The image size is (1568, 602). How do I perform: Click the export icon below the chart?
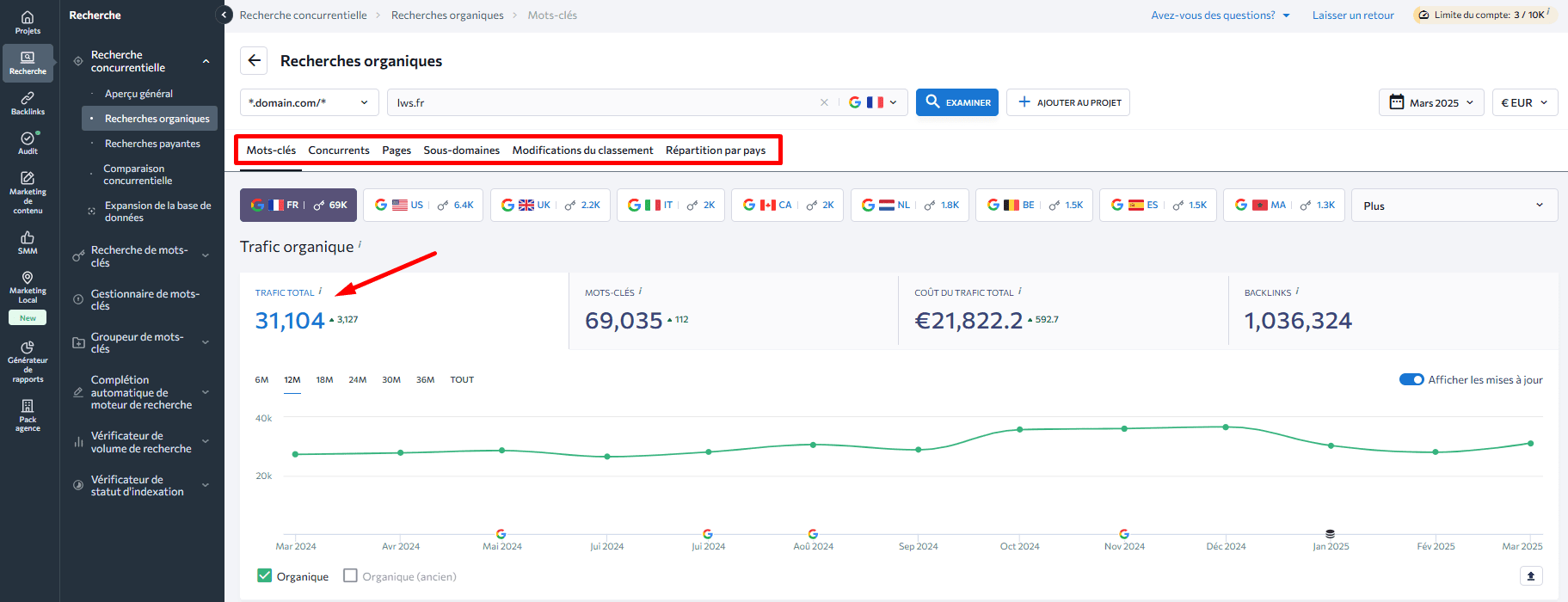pyautogui.click(x=1530, y=576)
